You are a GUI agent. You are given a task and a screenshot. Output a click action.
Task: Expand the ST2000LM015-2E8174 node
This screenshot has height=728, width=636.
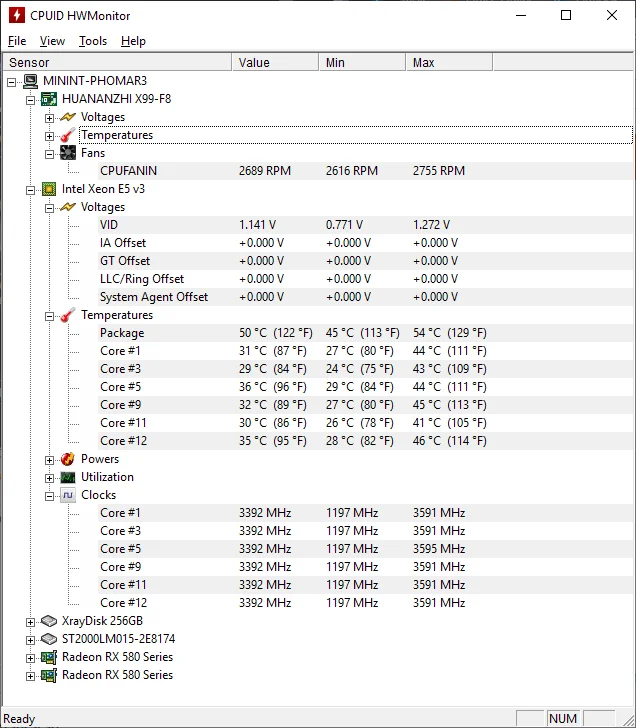coord(31,640)
